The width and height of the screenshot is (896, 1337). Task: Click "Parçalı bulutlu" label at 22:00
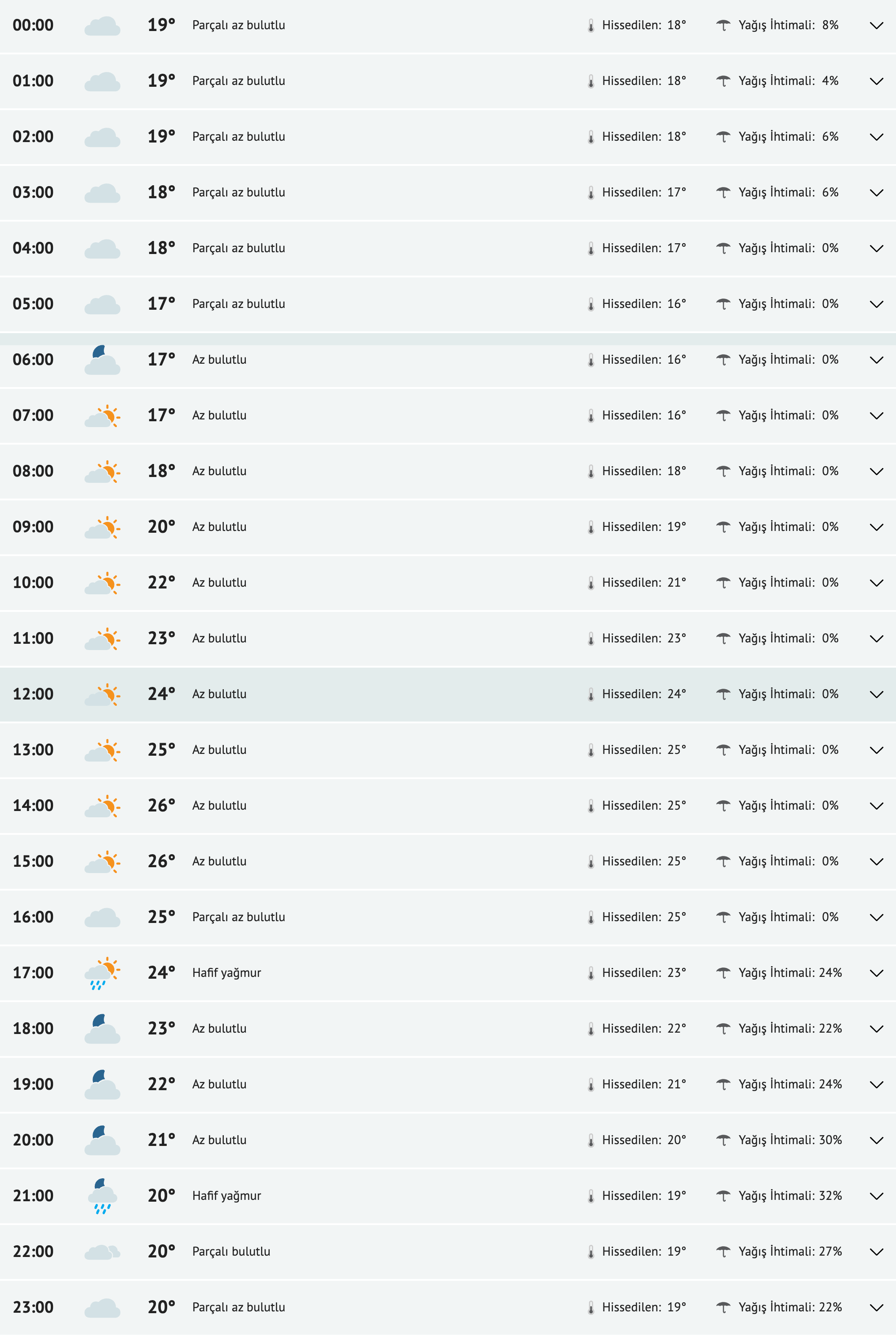[231, 1251]
